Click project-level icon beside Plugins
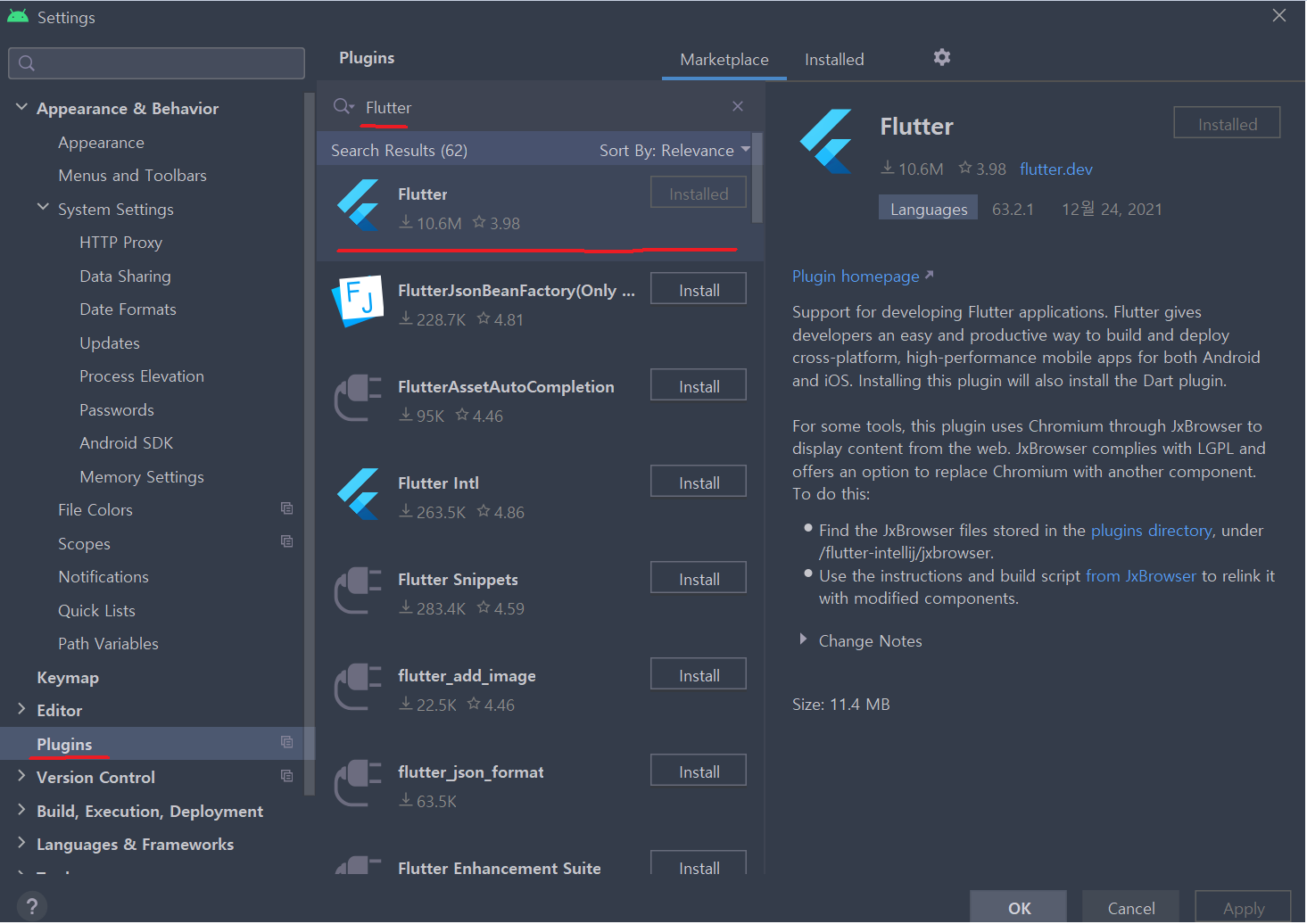 point(286,742)
